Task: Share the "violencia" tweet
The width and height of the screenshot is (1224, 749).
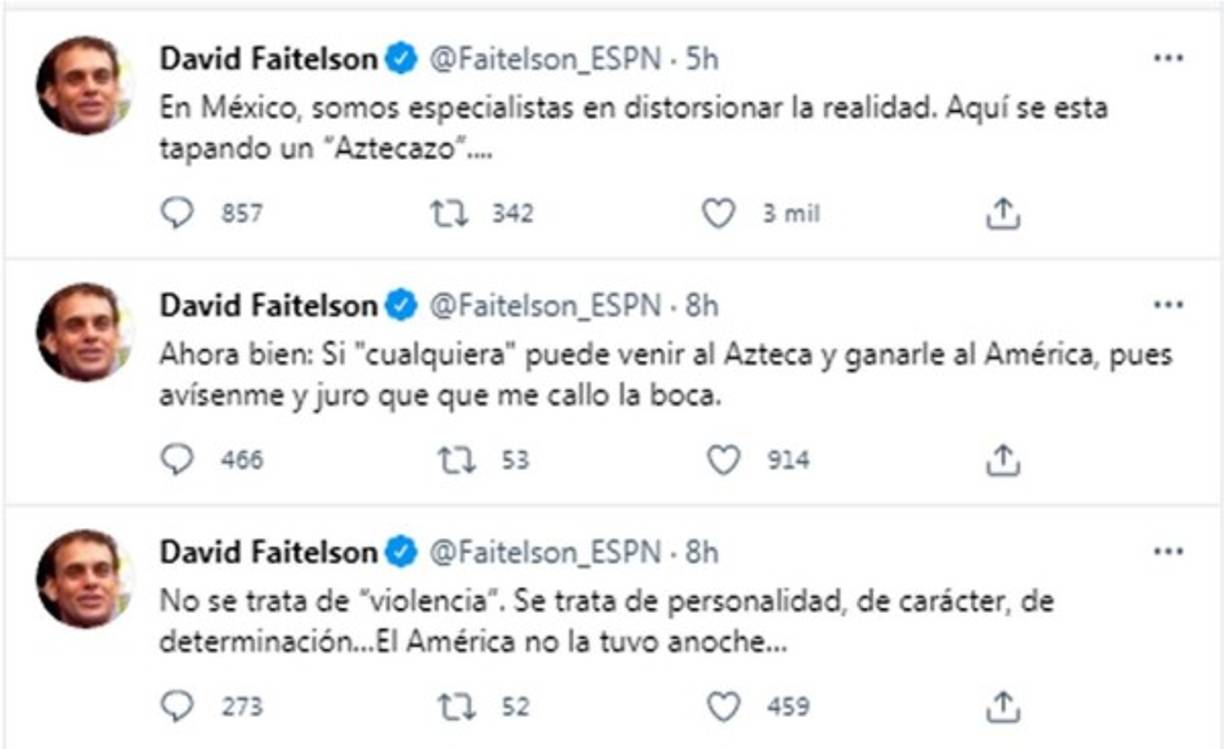Action: coord(1002,706)
